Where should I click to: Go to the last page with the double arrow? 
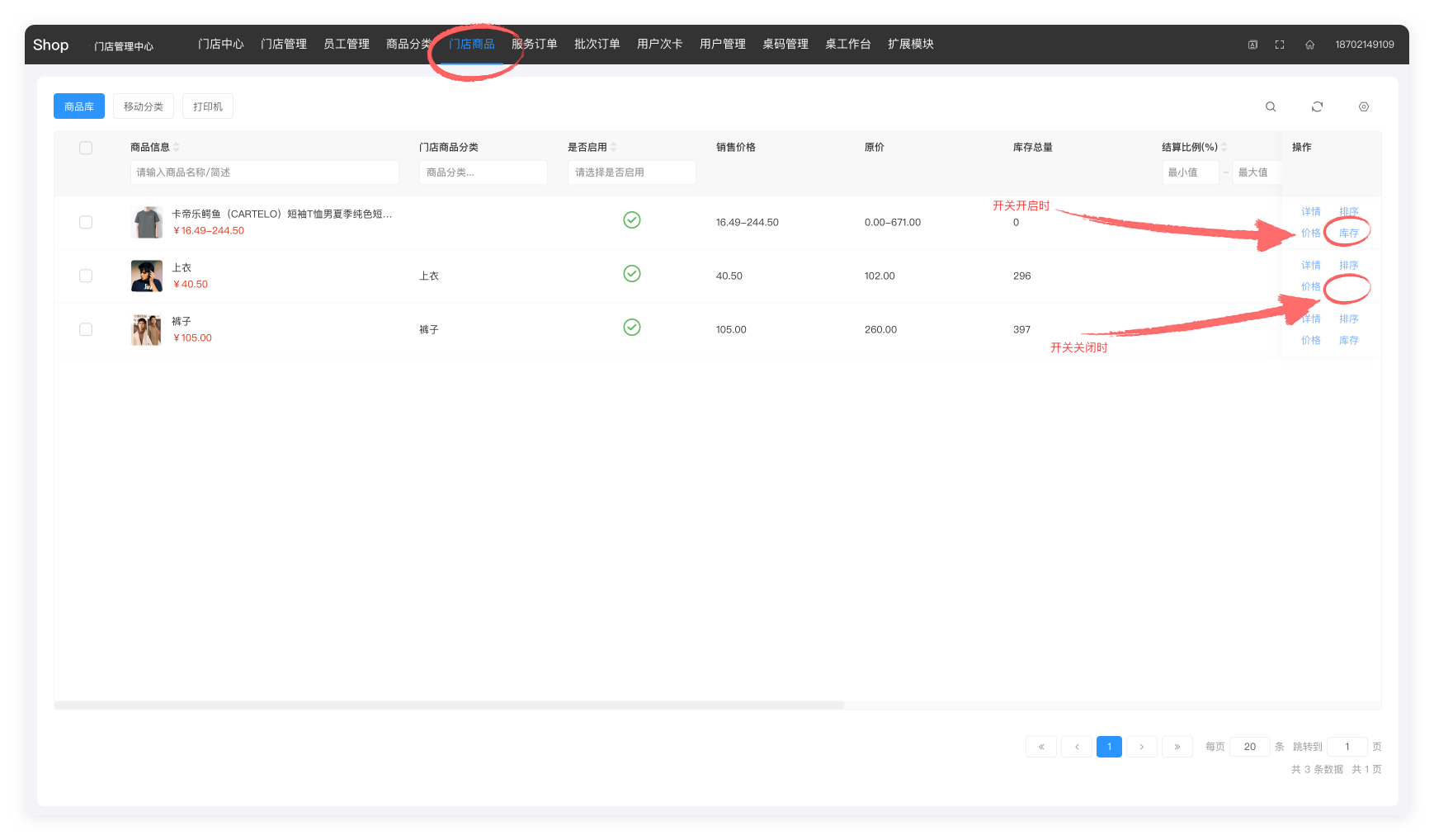point(1177,747)
